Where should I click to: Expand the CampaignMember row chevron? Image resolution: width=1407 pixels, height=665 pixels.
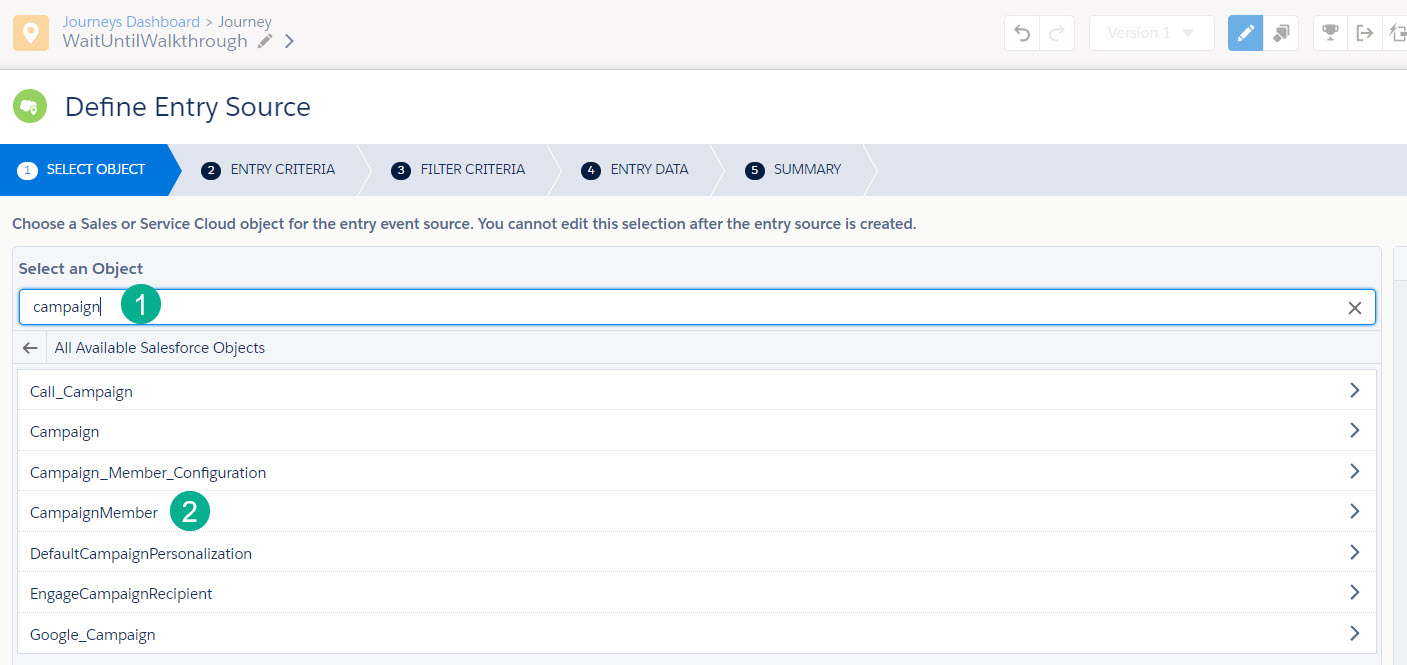(1355, 511)
